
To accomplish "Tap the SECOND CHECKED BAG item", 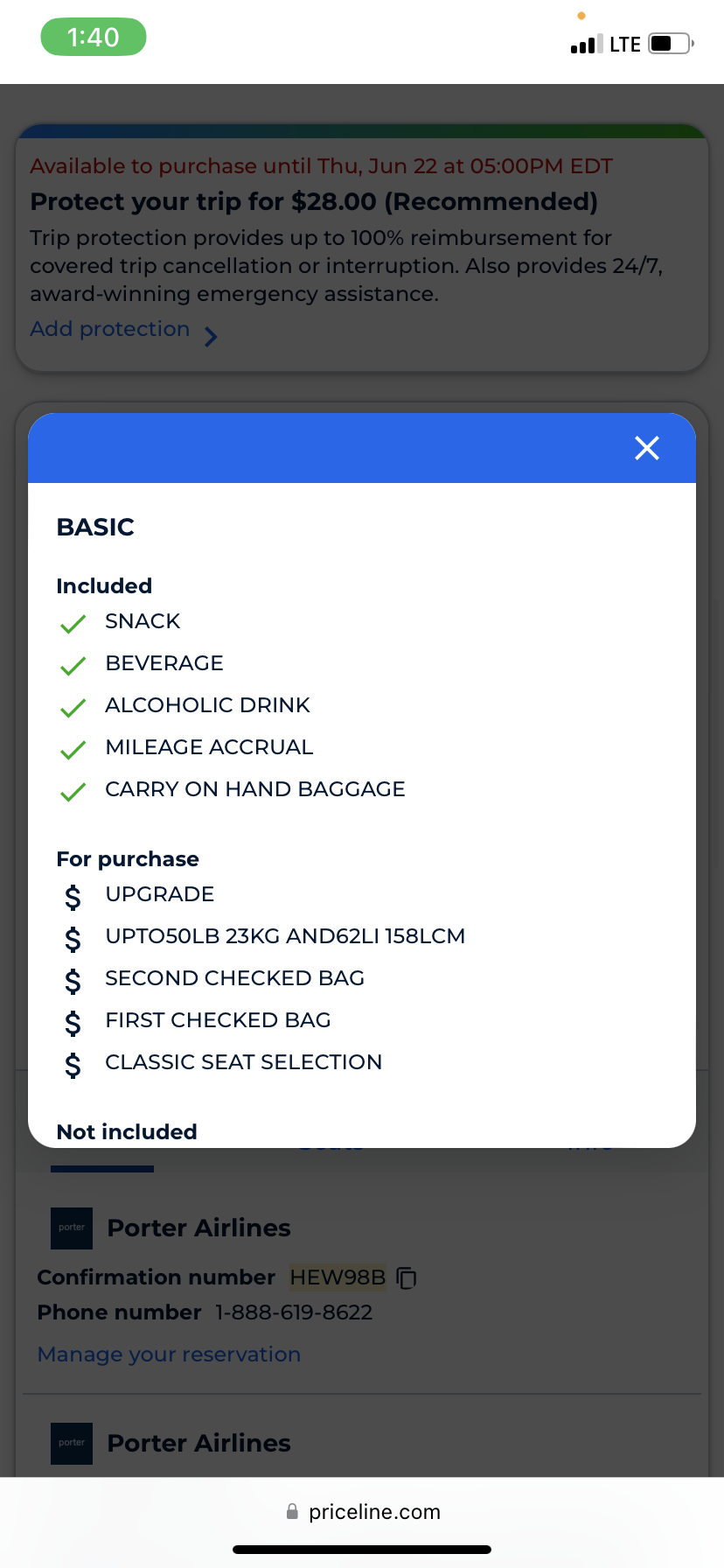I will pyautogui.click(x=234, y=978).
